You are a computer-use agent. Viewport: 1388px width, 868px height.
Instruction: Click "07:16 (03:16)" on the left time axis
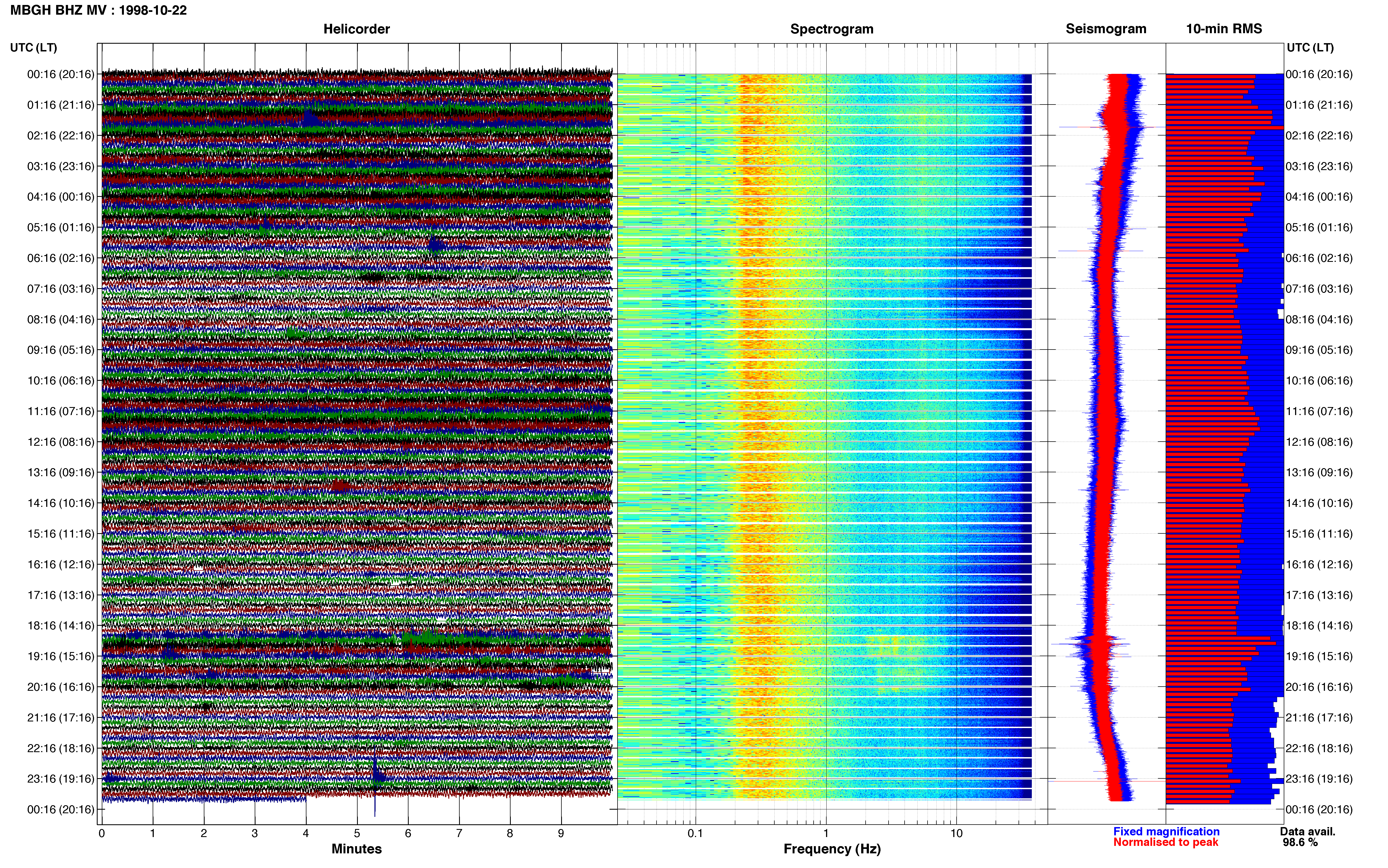[61, 288]
